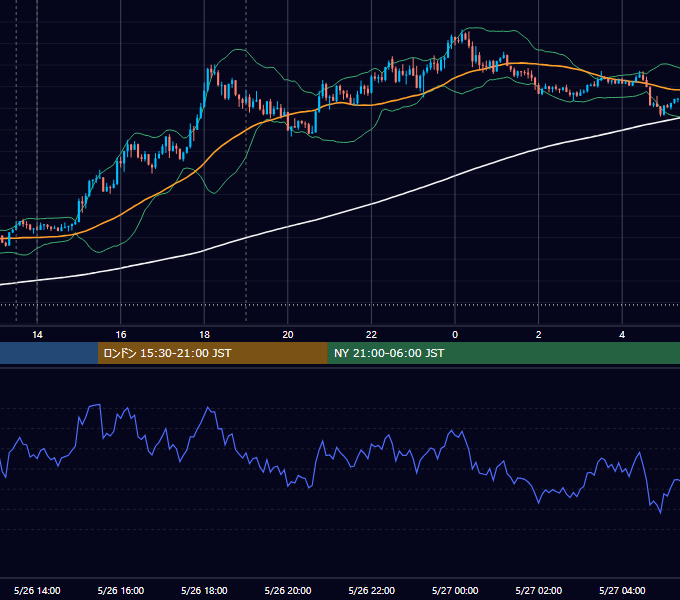Click the 5/26 18:00 date label
This screenshot has height=600, width=680.
click(204, 590)
